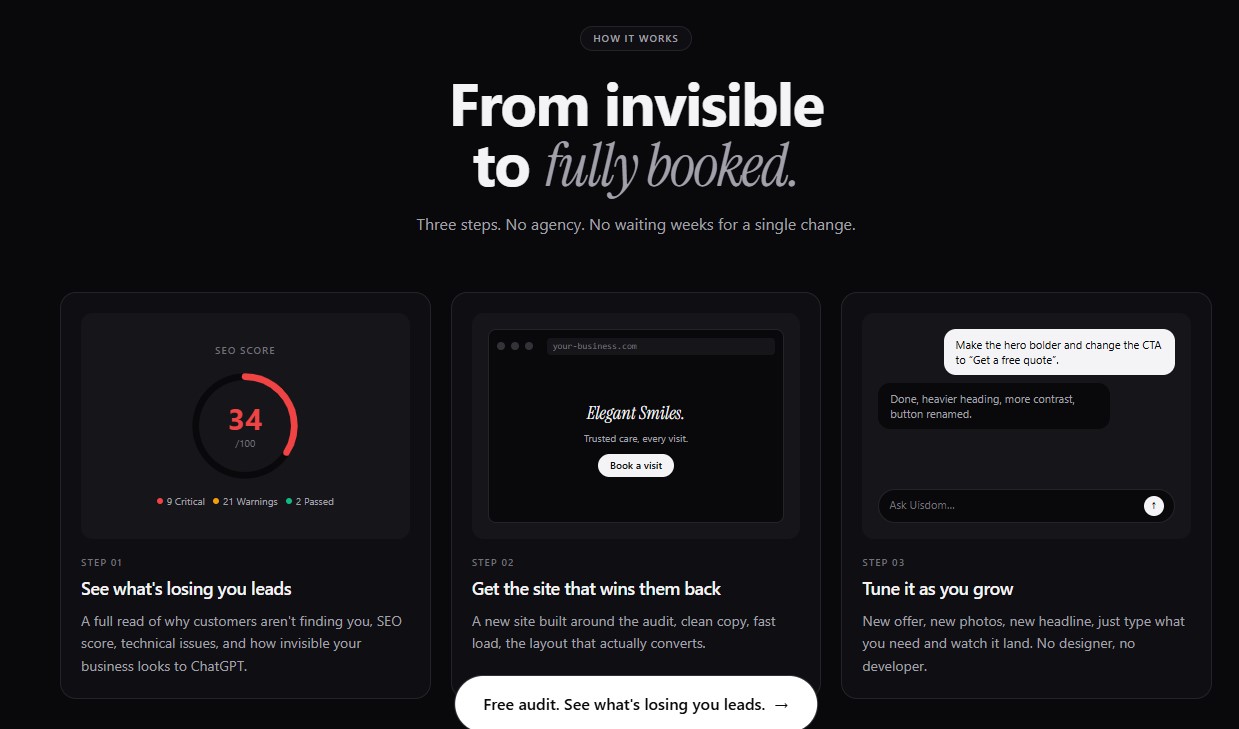1239x729 pixels.
Task: Click the orange Warnings status dot
Action: coord(216,501)
